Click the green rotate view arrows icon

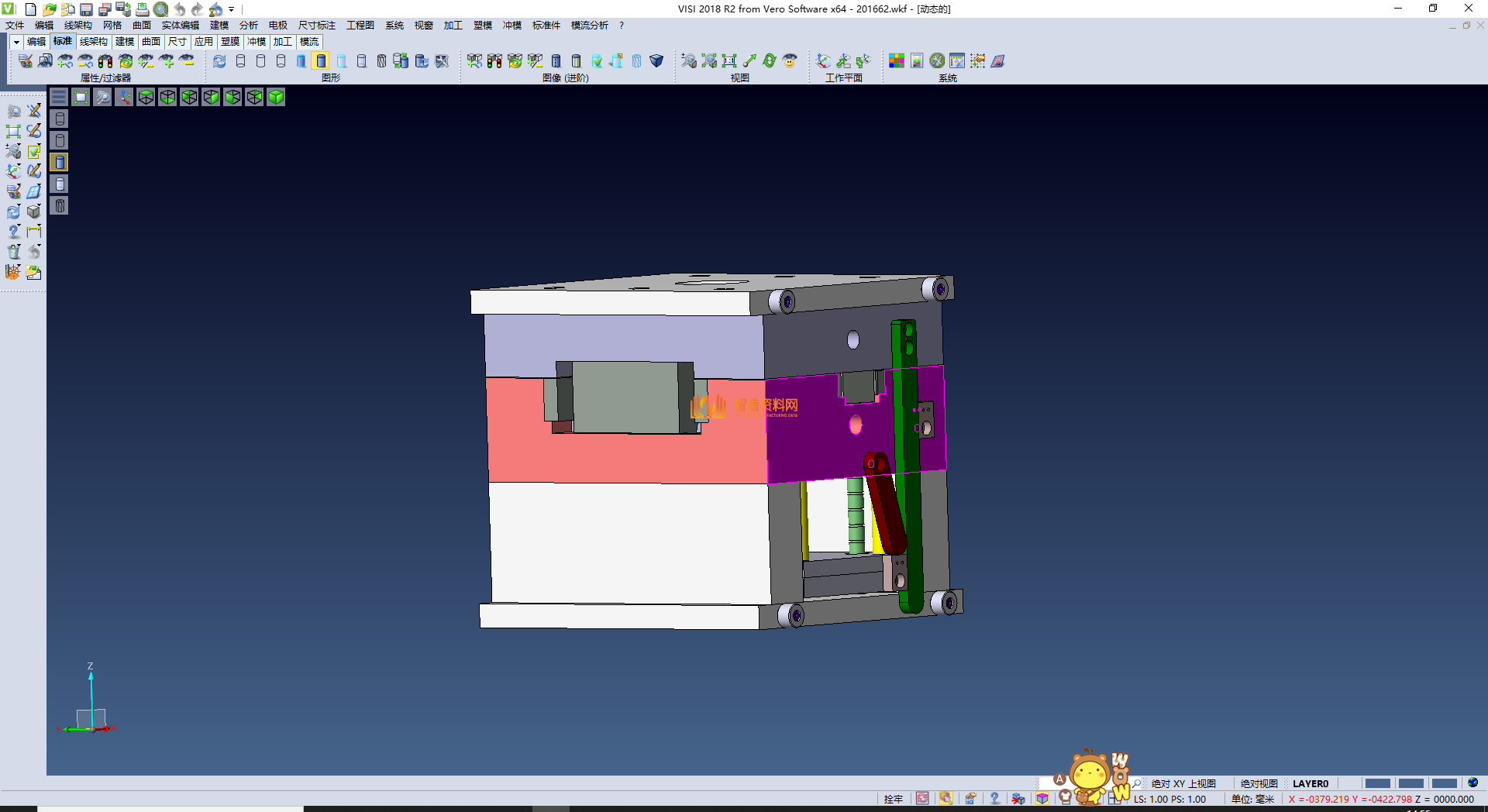point(769,61)
